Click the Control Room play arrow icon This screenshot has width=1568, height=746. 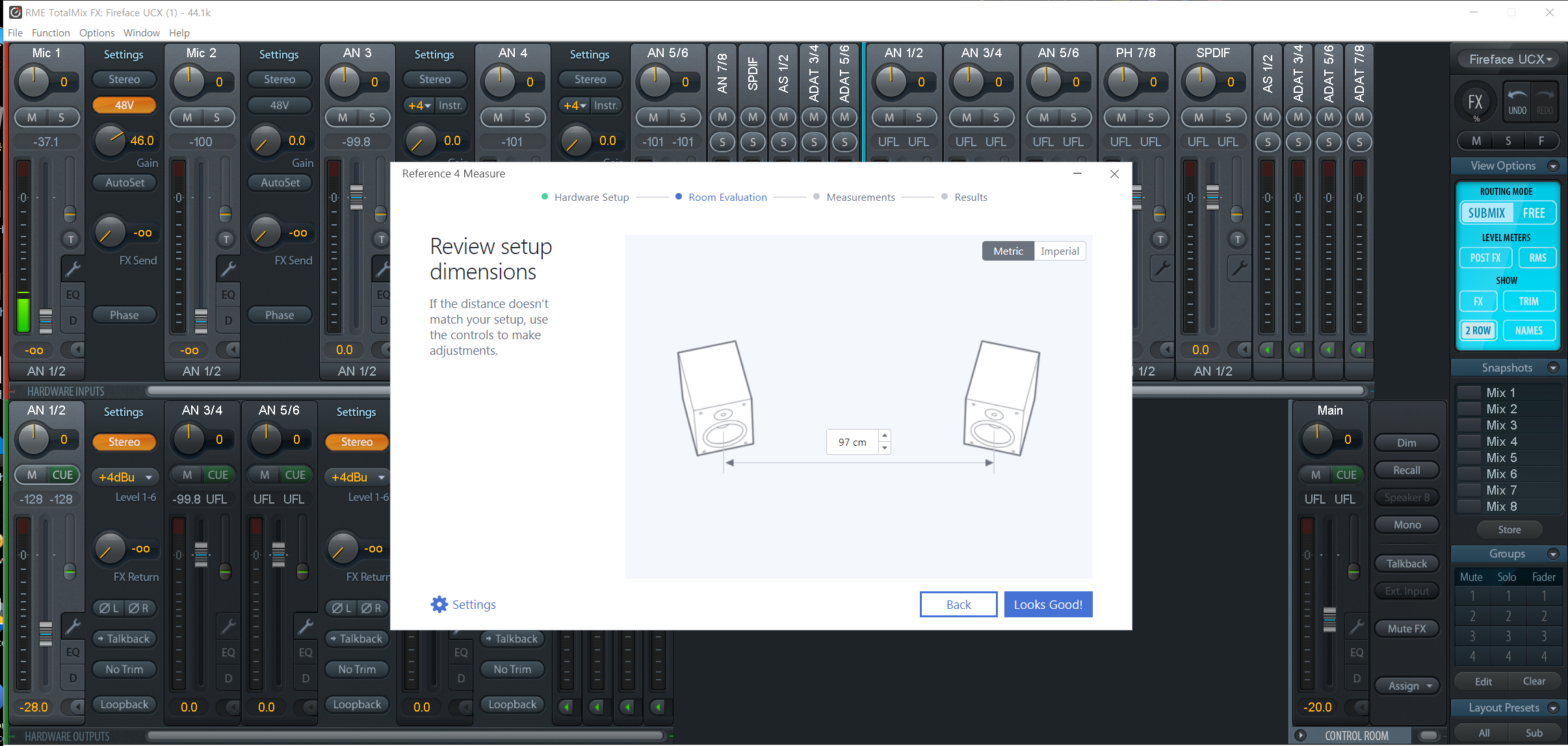(1301, 736)
